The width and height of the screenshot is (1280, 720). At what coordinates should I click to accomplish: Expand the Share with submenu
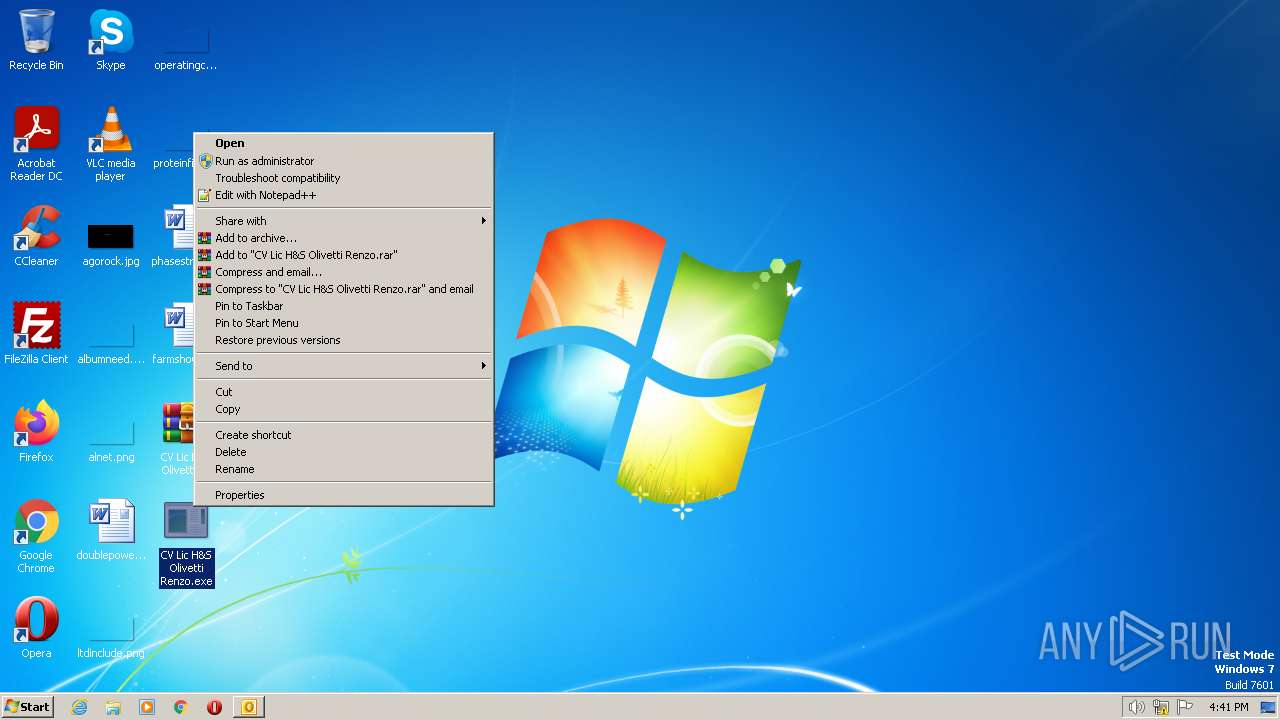343,221
